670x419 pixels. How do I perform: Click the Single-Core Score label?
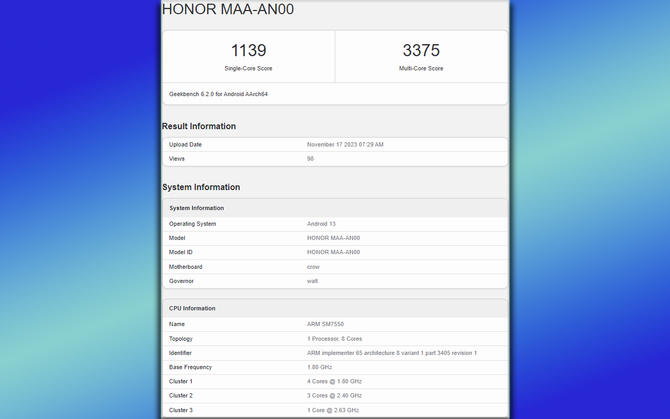click(x=248, y=68)
